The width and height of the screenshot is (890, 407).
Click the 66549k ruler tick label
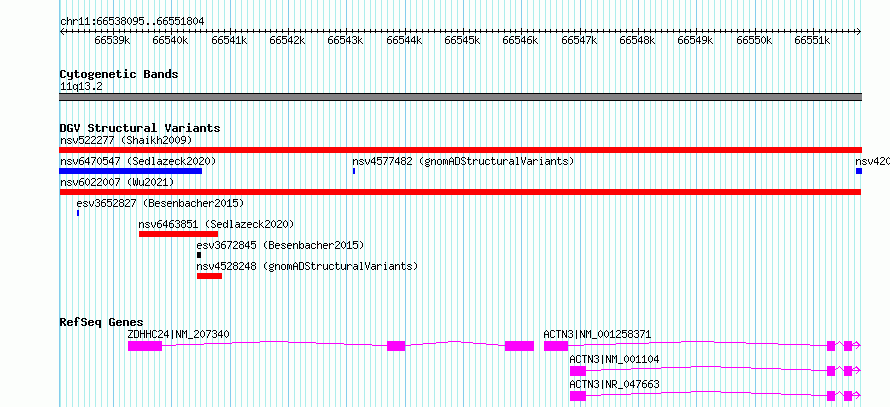696,40
